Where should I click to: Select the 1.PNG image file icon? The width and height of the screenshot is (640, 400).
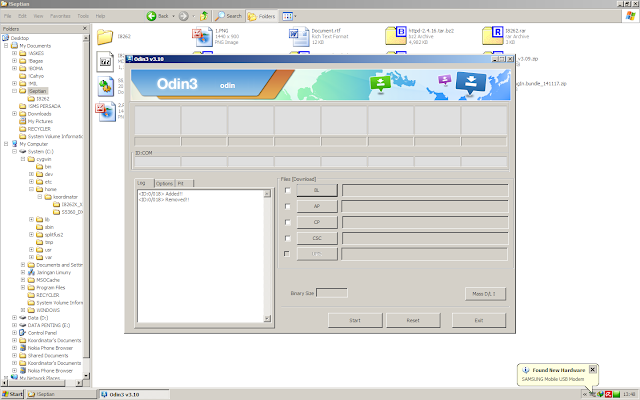coord(202,37)
